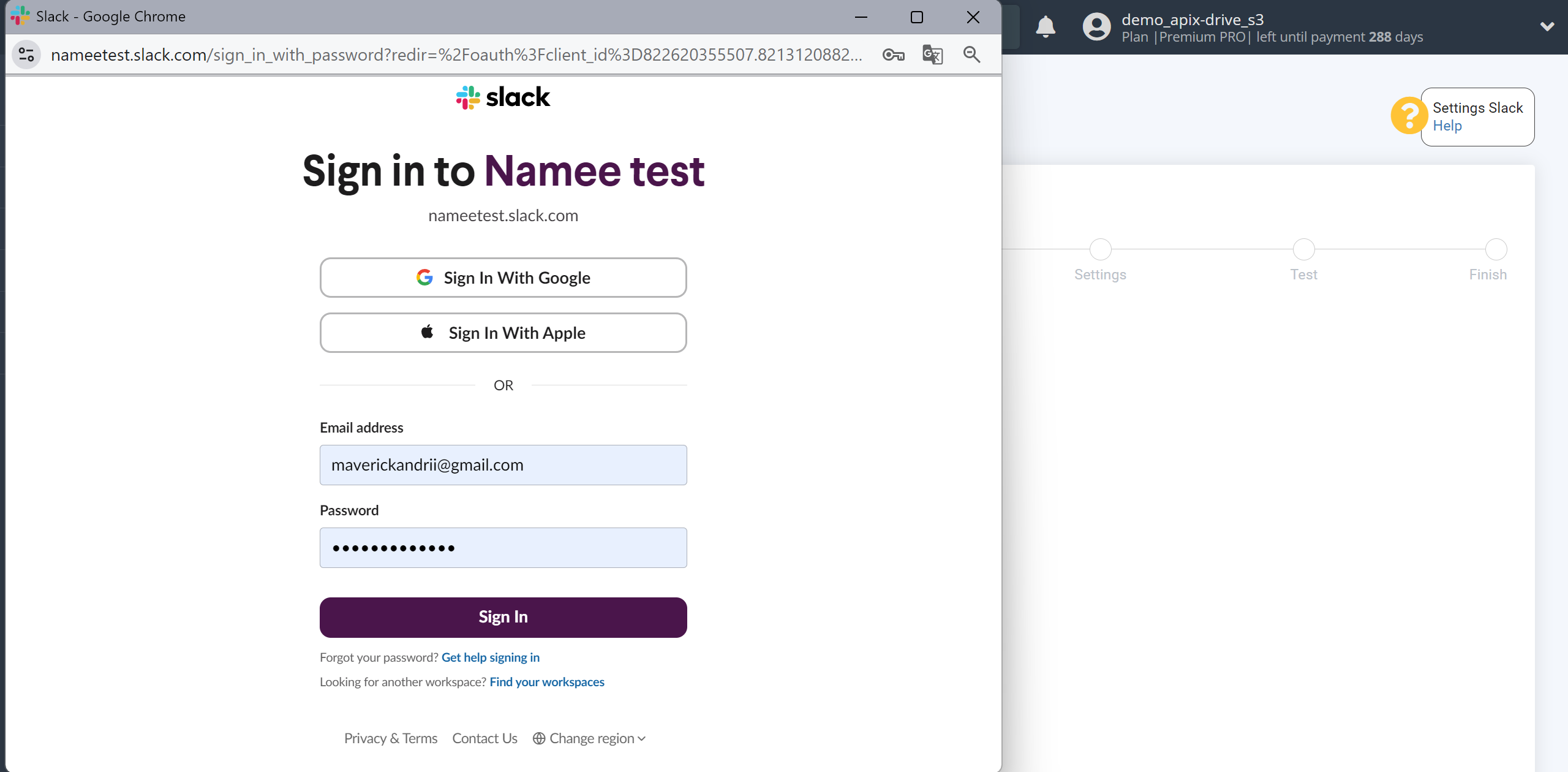Click the notification bell icon
1568x772 pixels.
[1046, 26]
